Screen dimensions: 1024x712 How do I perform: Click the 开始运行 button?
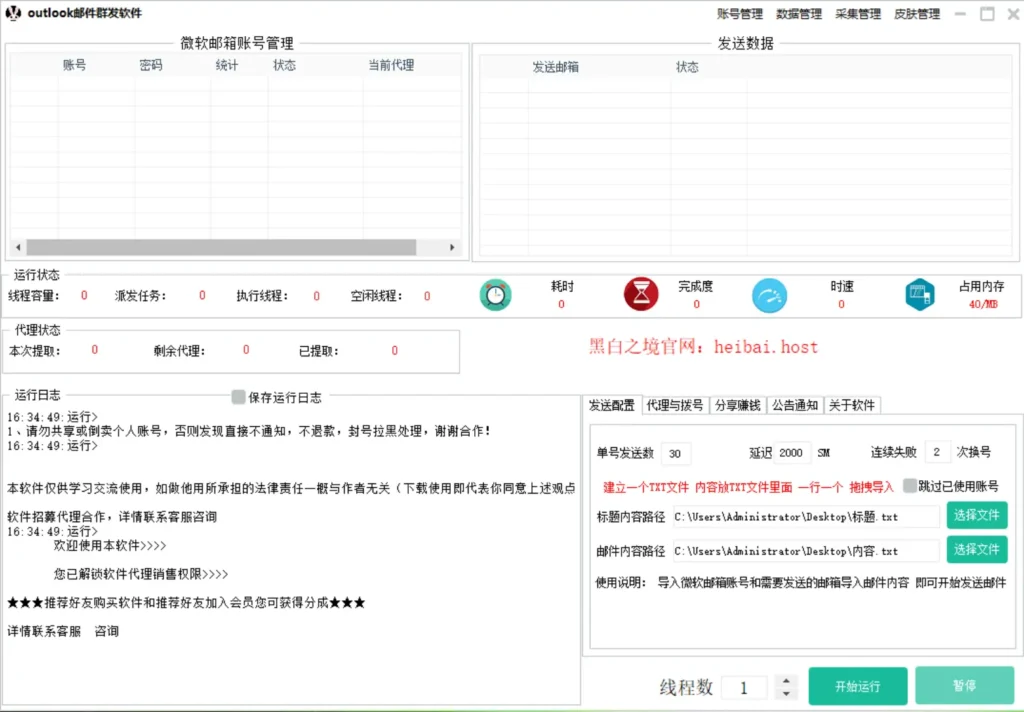[x=857, y=686]
